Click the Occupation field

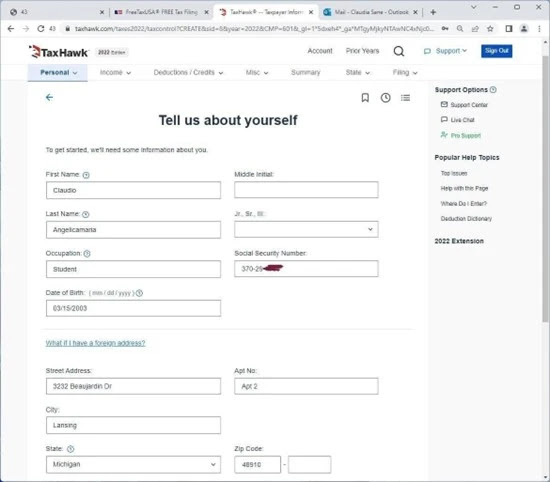133,269
